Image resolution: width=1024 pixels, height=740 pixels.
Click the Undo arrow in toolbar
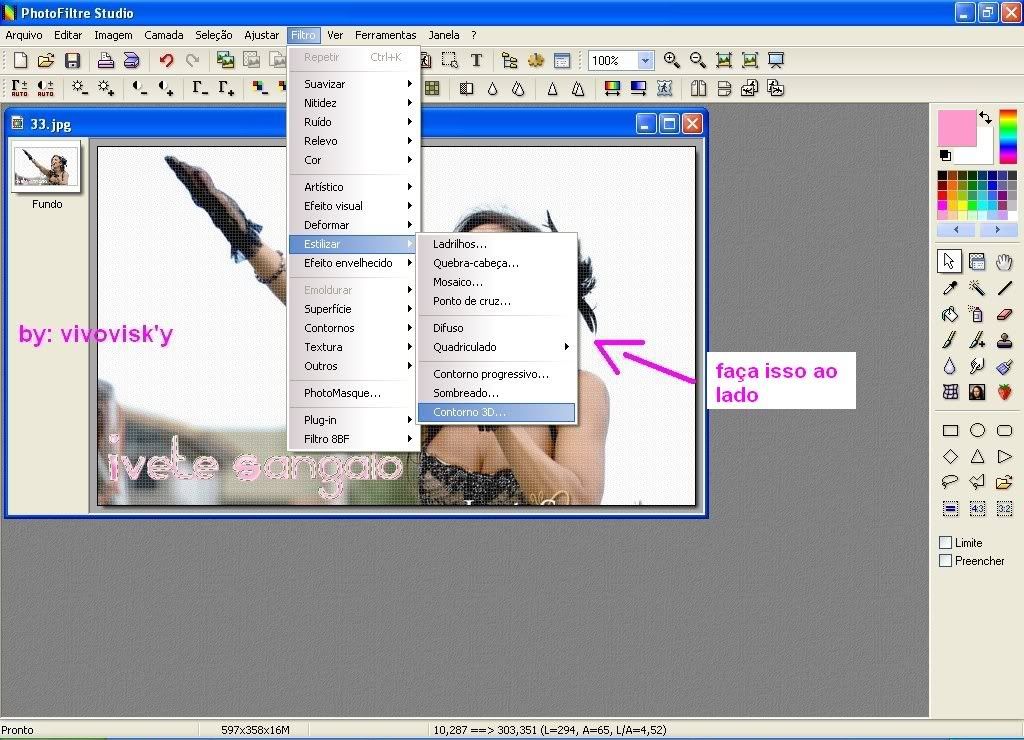point(166,61)
